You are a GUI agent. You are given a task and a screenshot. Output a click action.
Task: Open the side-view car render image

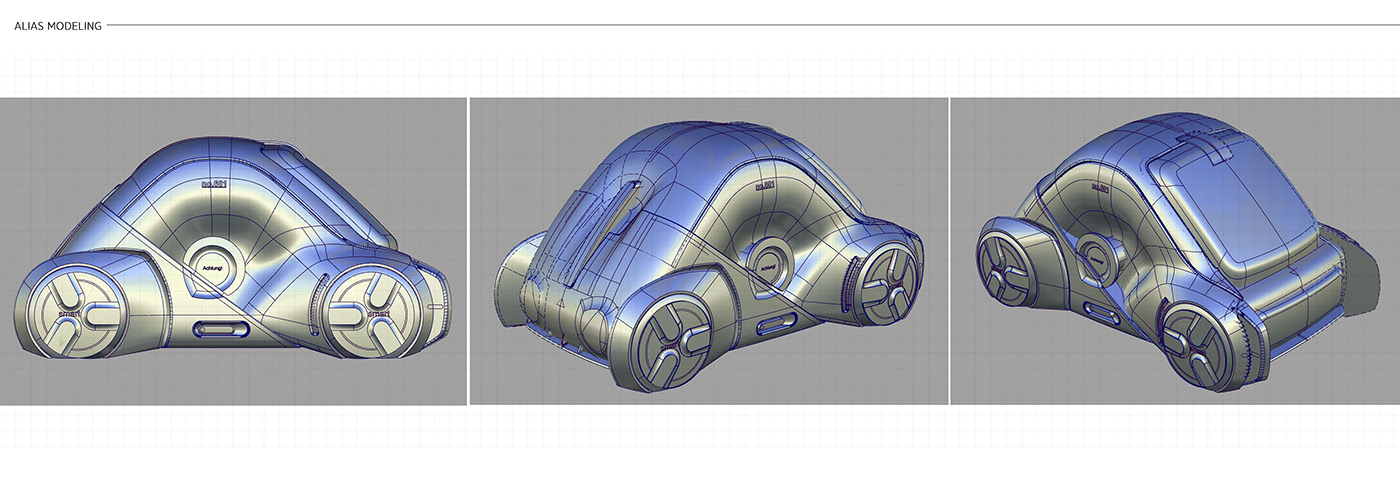point(233,251)
